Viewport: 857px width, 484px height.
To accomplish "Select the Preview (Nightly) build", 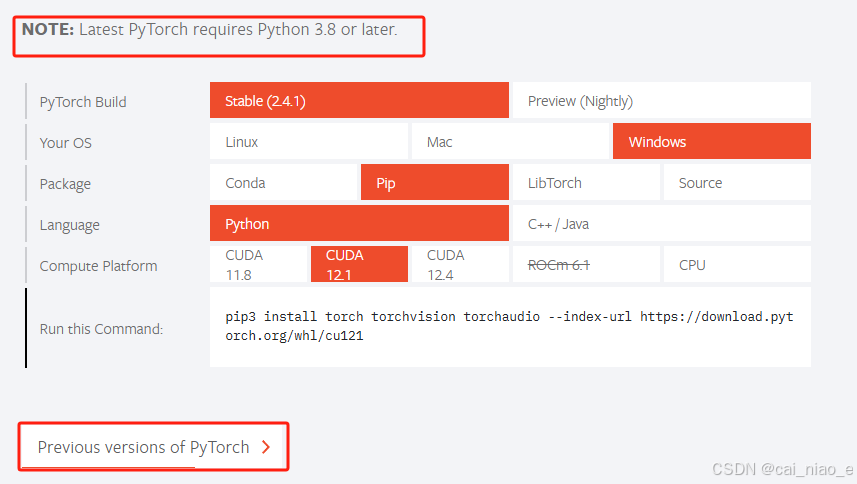I will [x=662, y=101].
